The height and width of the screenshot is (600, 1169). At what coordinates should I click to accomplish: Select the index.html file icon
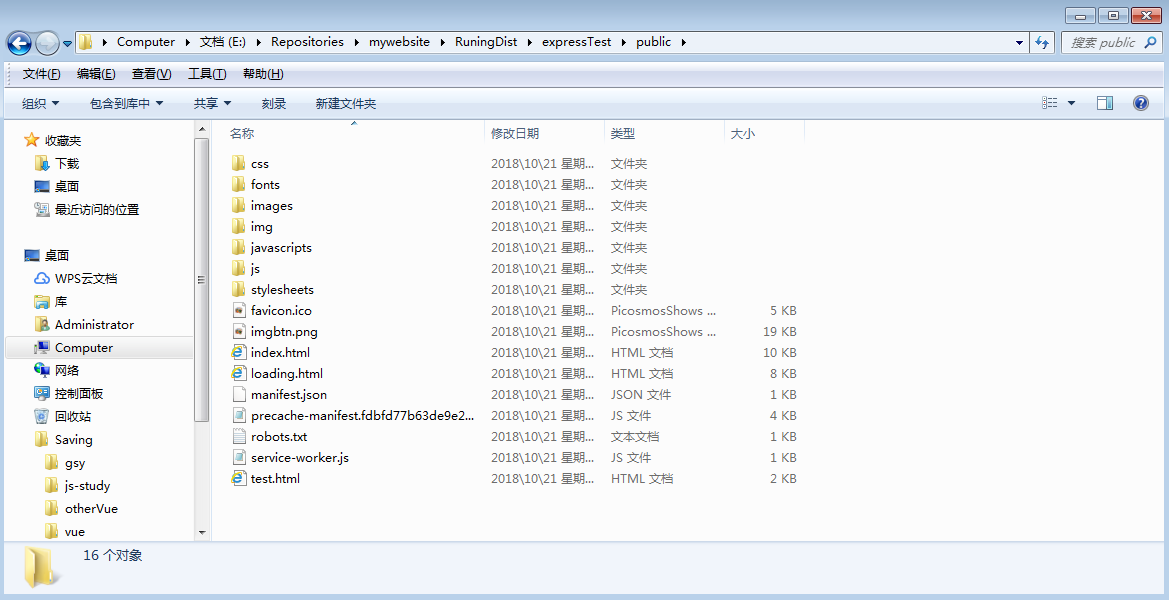(239, 353)
